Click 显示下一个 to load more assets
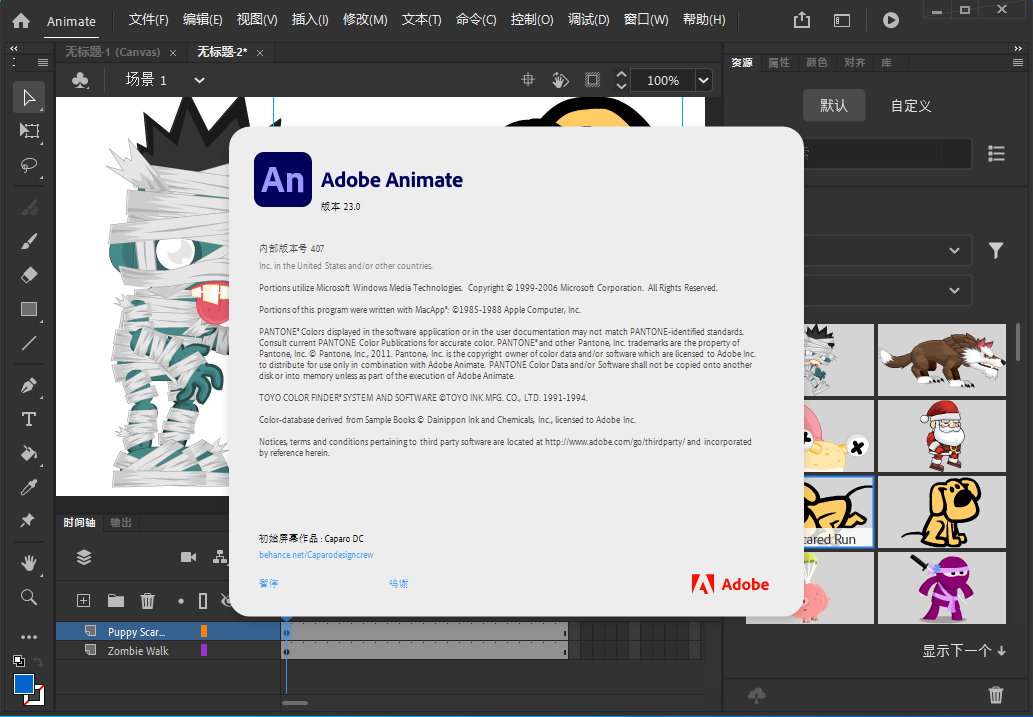Screen dimensions: 1033x717 pos(964,651)
